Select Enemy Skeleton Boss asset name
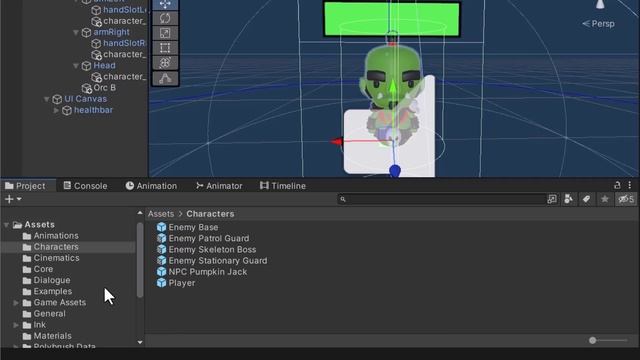 coord(212,249)
